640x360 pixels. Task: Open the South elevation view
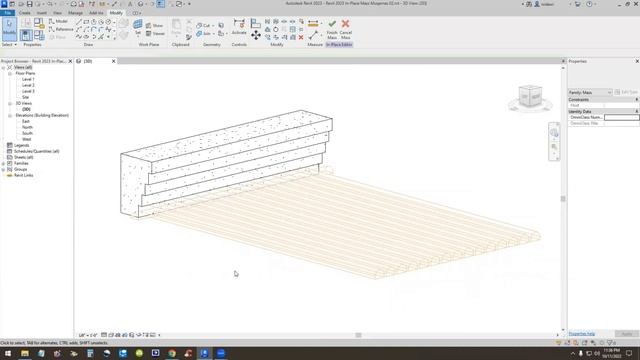coord(27,133)
